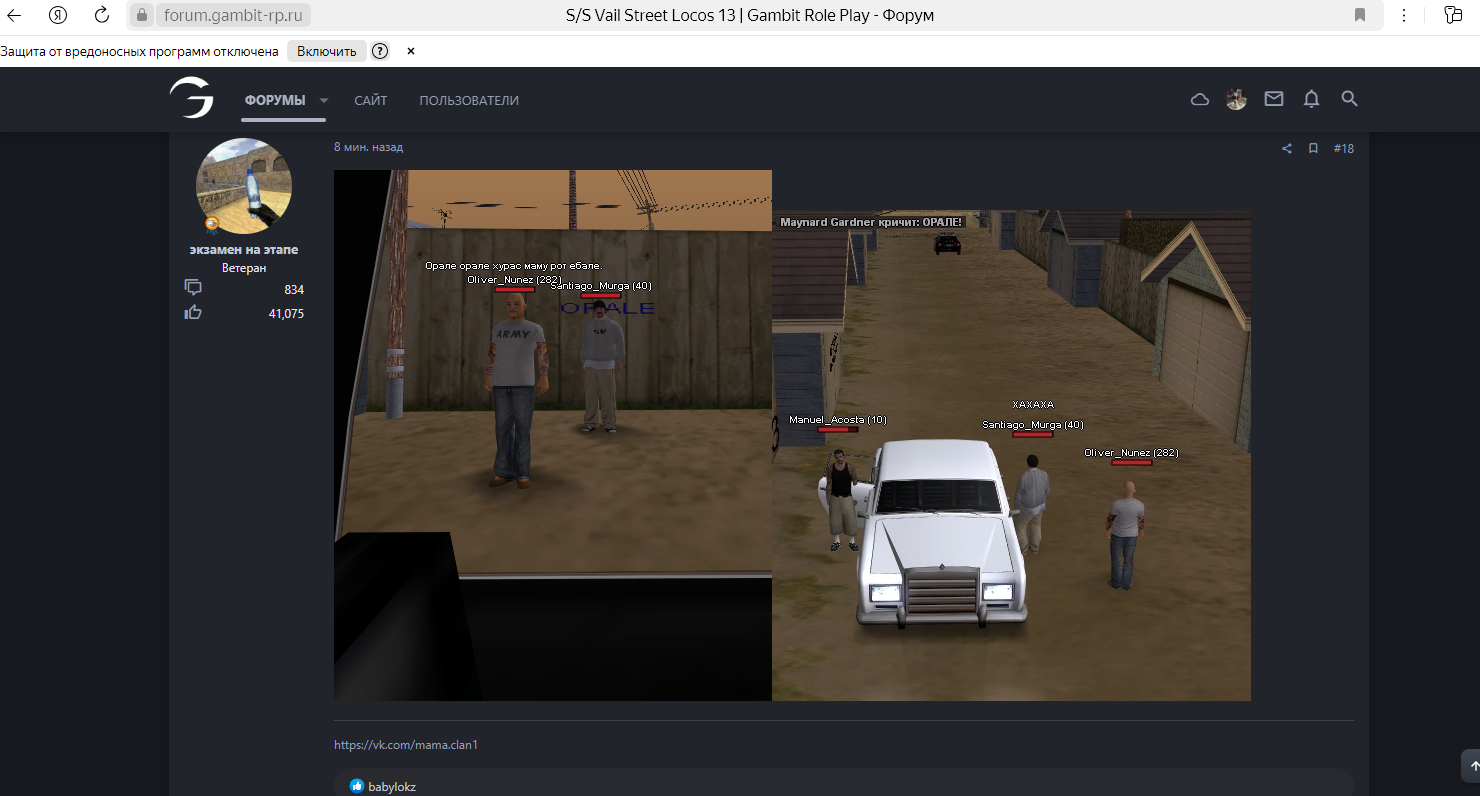The height and width of the screenshot is (796, 1480).
Task: Open the notifications bell
Action: coord(1311,99)
